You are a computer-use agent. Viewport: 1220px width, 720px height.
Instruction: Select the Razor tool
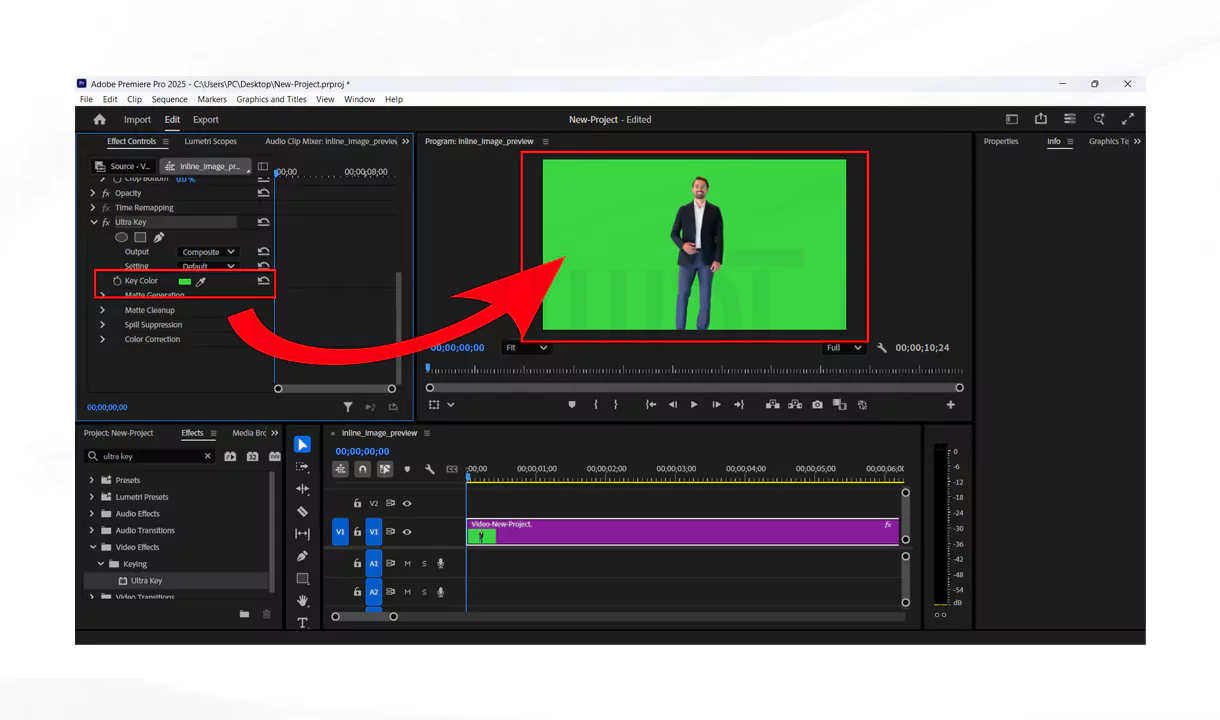[302, 511]
